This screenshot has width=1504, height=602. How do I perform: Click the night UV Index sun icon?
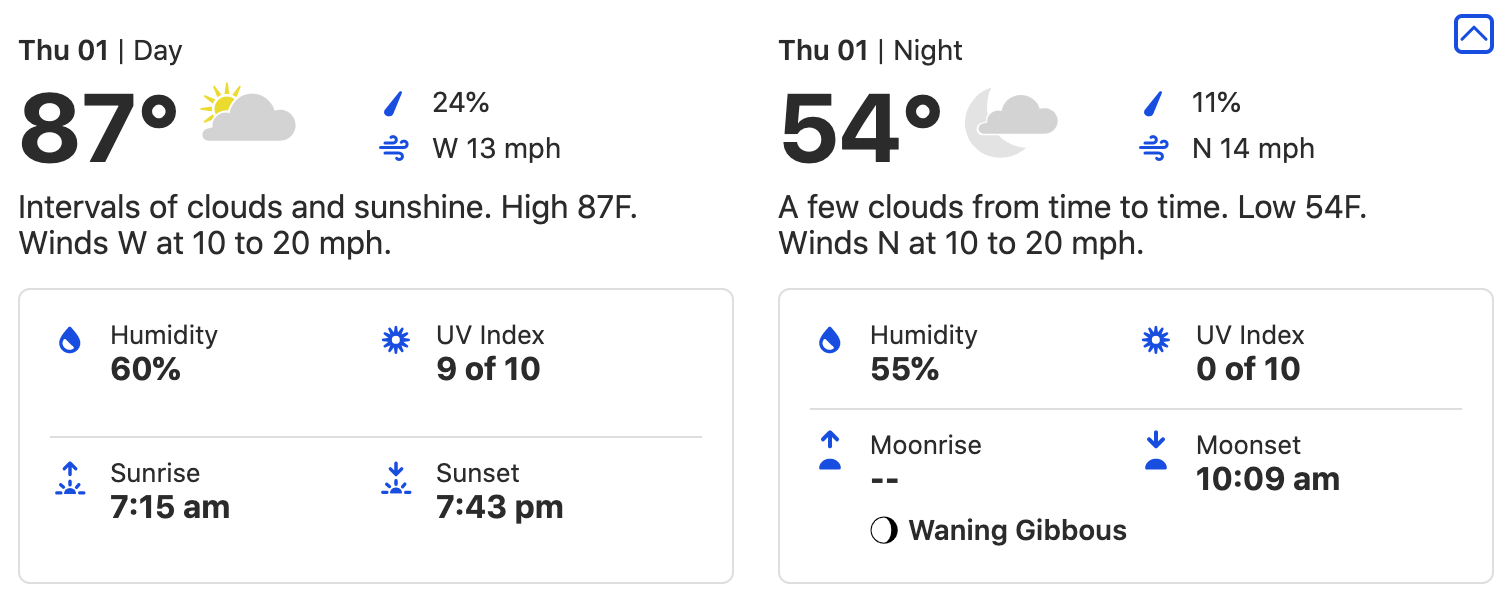(x=1156, y=341)
